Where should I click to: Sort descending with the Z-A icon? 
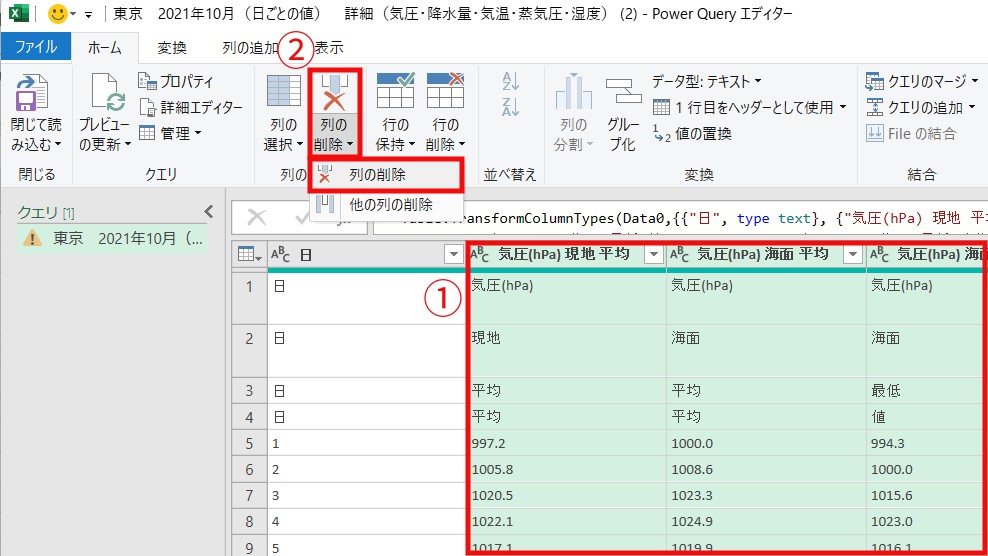tap(510, 107)
